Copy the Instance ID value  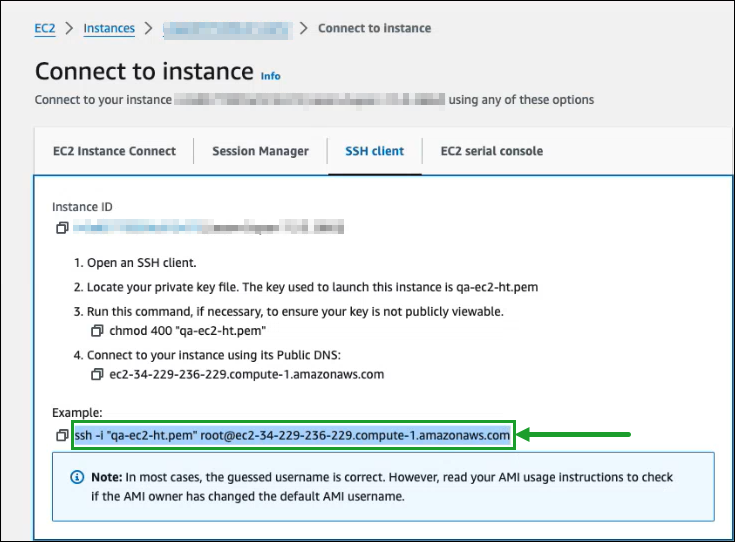point(62,228)
